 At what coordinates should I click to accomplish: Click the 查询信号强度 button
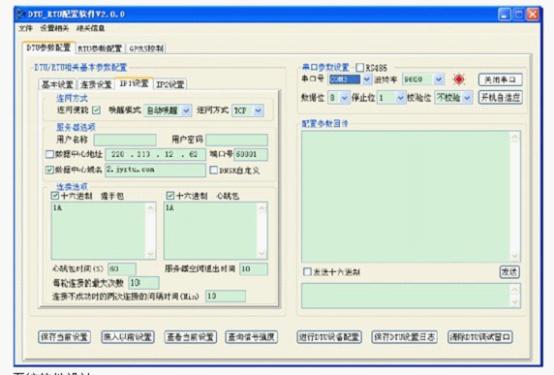click(x=252, y=337)
